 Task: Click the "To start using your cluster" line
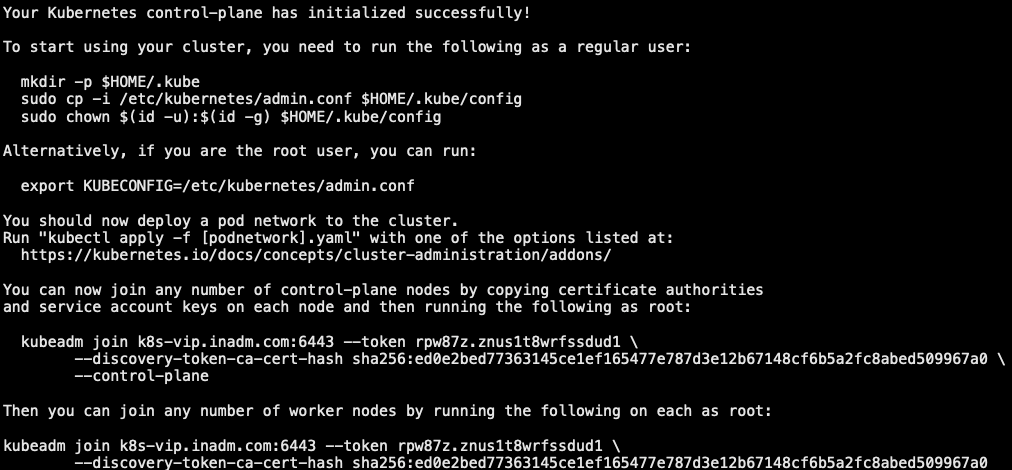pos(347,47)
